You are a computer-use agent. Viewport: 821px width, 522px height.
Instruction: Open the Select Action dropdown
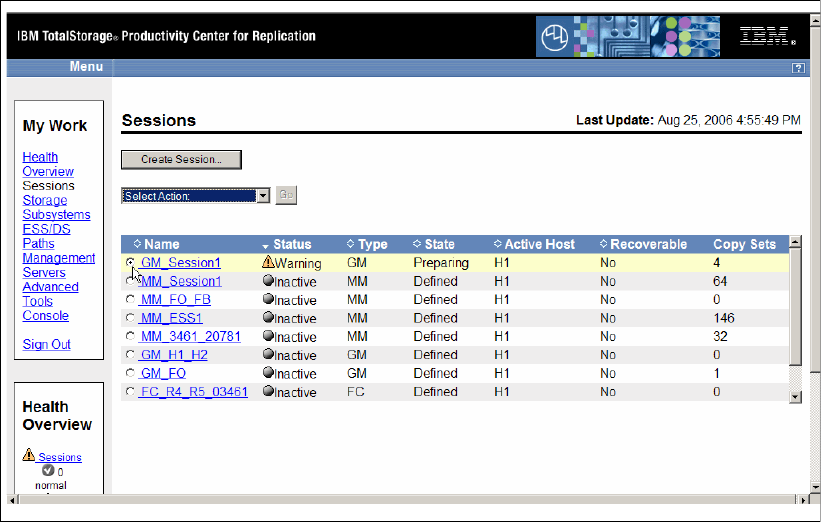pos(195,196)
